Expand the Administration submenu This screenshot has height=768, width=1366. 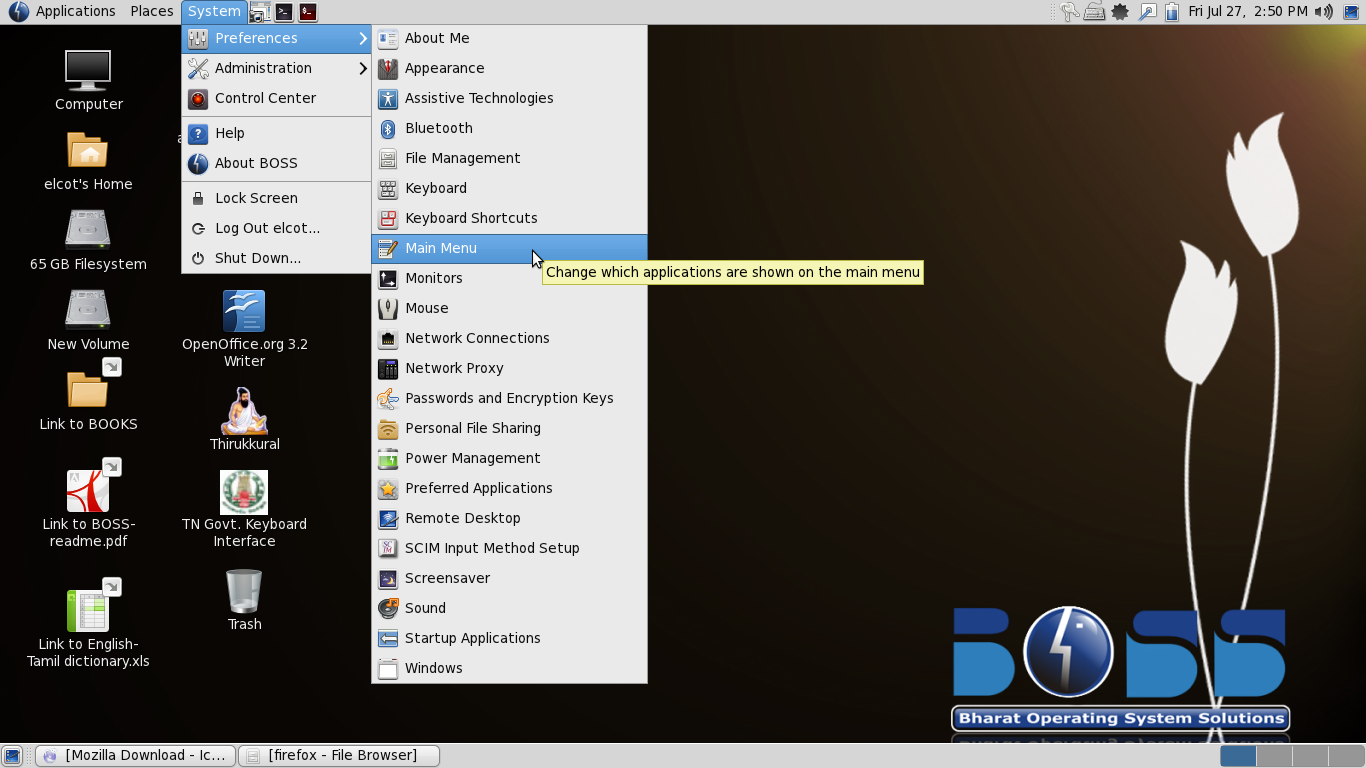tap(277, 68)
